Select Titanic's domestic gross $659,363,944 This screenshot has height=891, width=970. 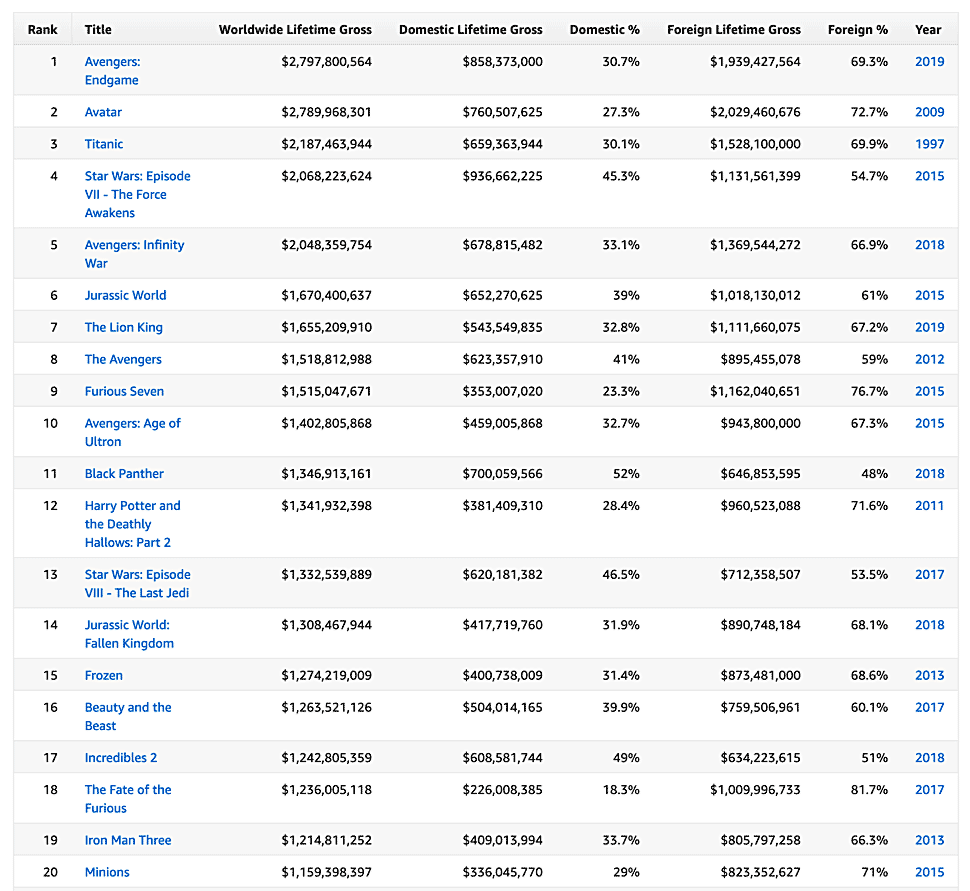(x=502, y=144)
